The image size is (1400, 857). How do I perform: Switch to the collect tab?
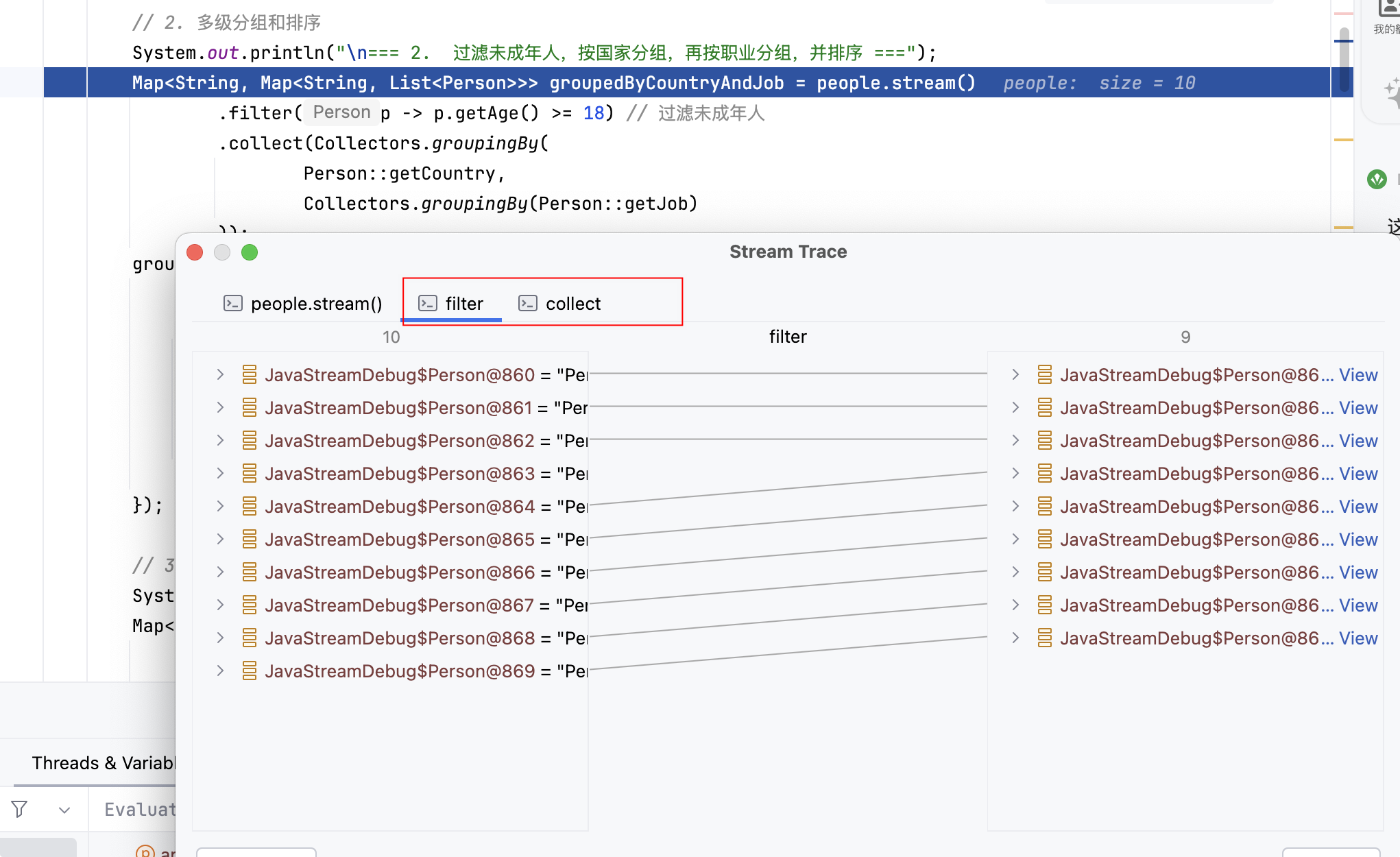[572, 303]
